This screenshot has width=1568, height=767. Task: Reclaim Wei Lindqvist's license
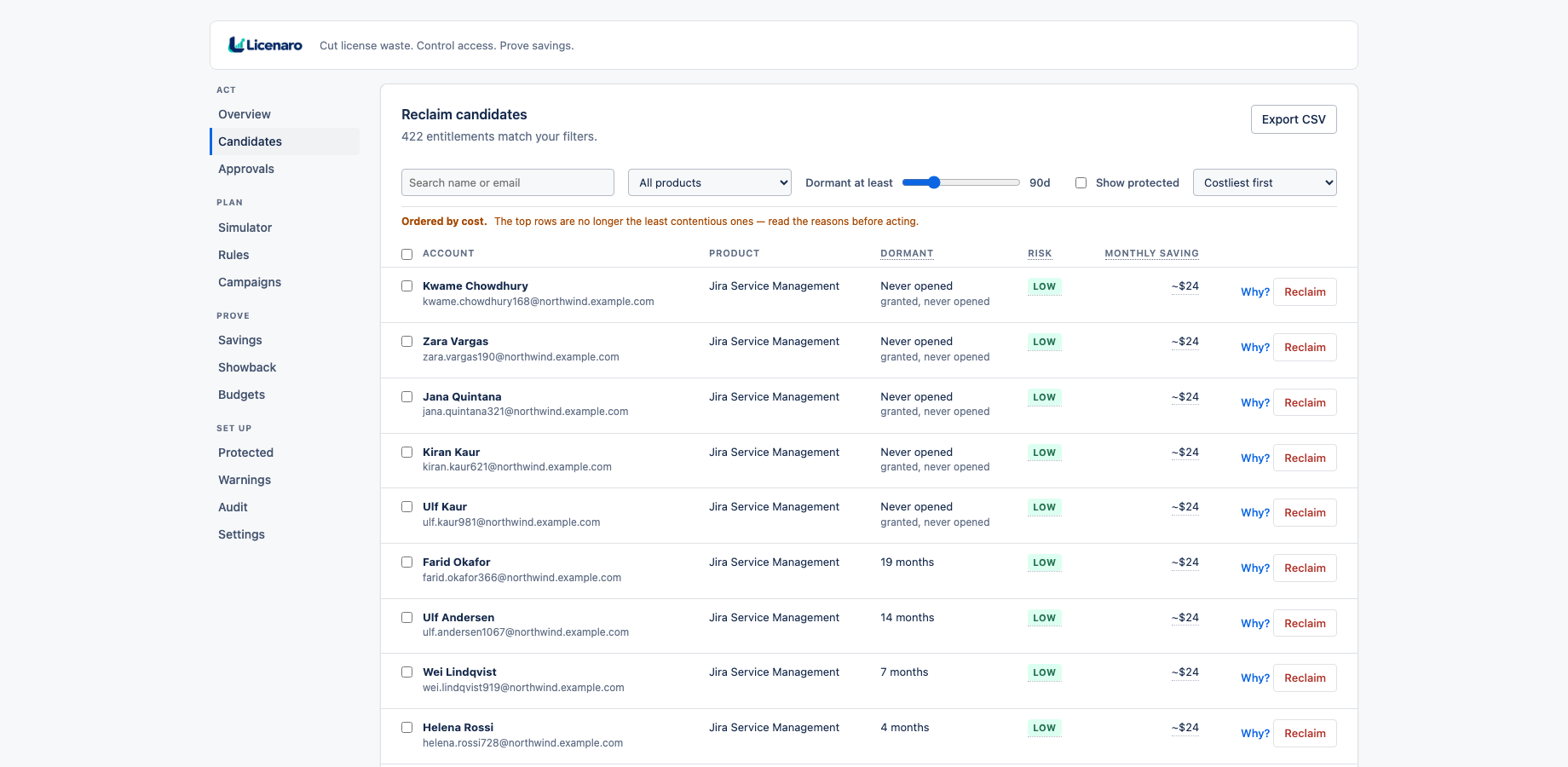tap(1305, 678)
